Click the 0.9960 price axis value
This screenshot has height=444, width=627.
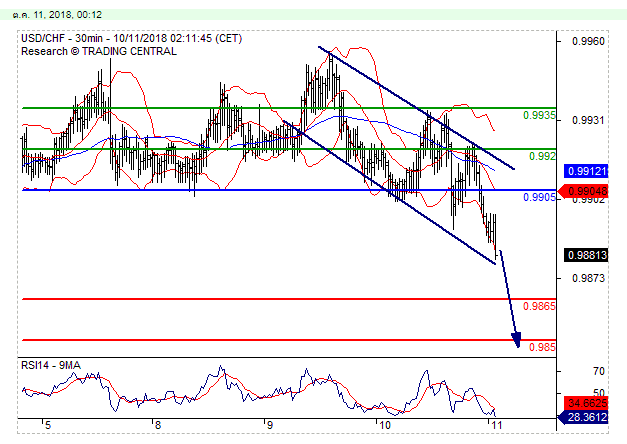(x=588, y=41)
